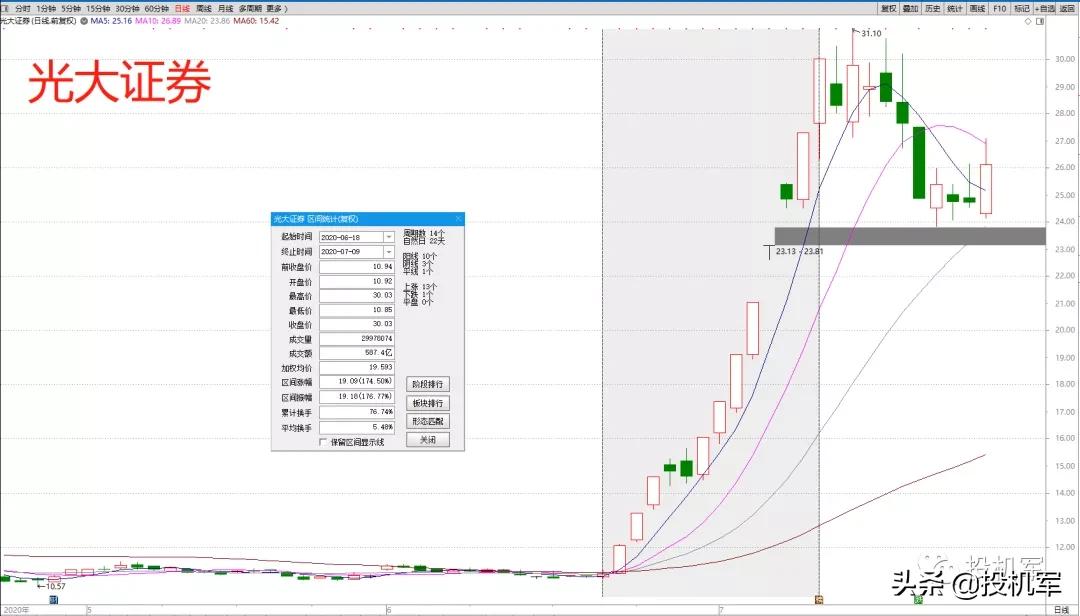Click the 标记 mark button
Image resolution: width=1080 pixels, height=616 pixels.
tap(1021, 8)
